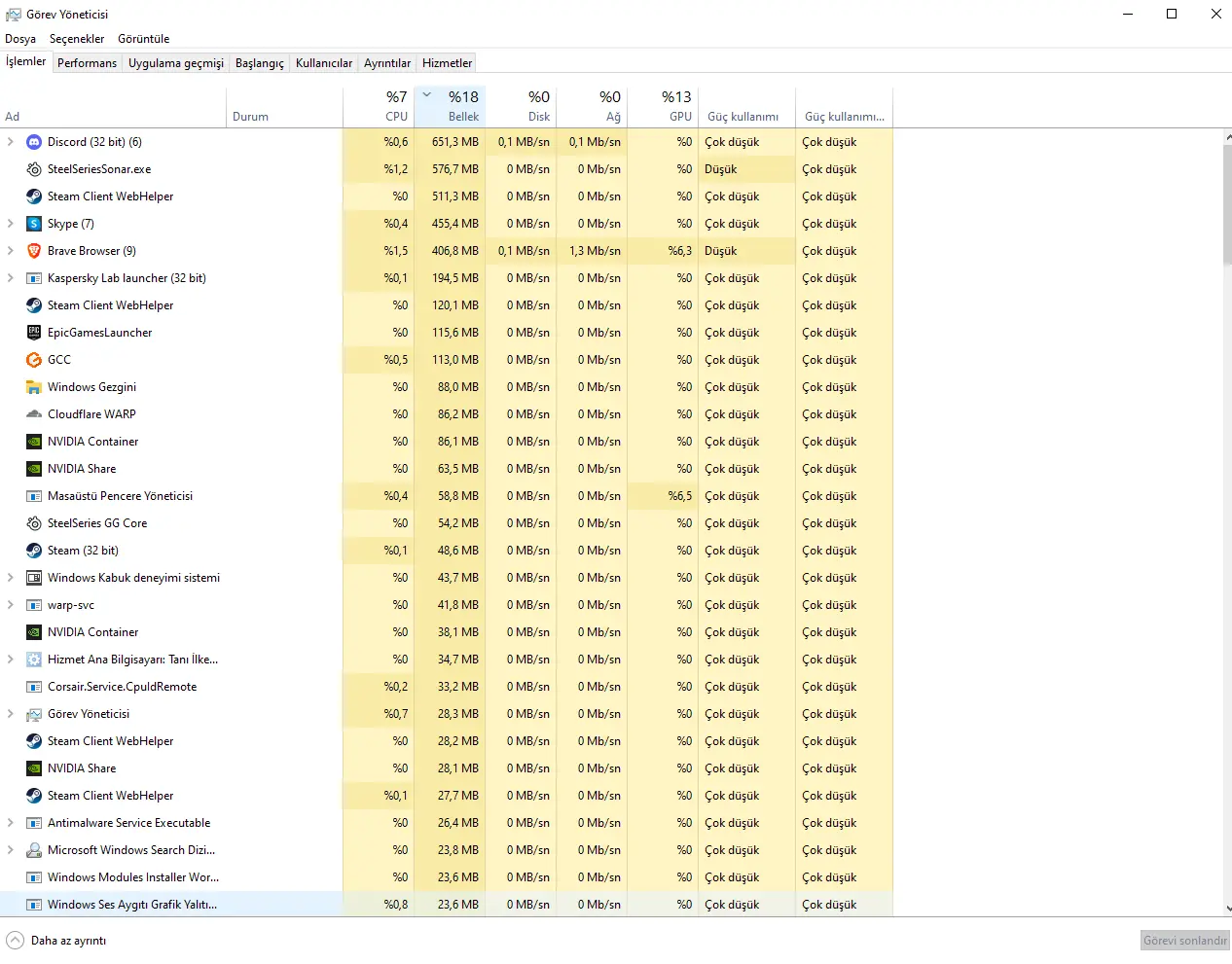
Task: Click the Düşük power cell for SteelSeriesSonar.exe
Action: [746, 169]
